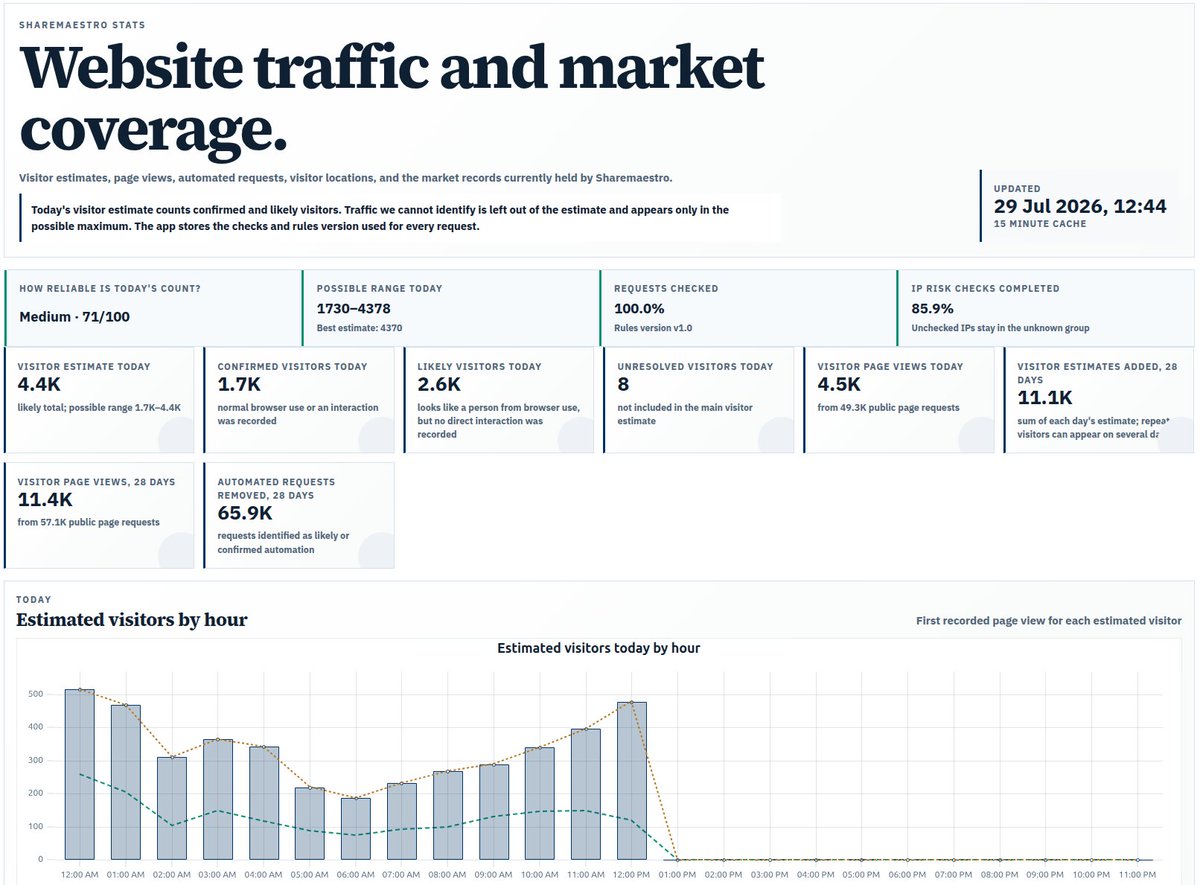Click the 12:00 PM bar in the chart
The width and height of the screenshot is (1200, 885).
tap(632, 780)
